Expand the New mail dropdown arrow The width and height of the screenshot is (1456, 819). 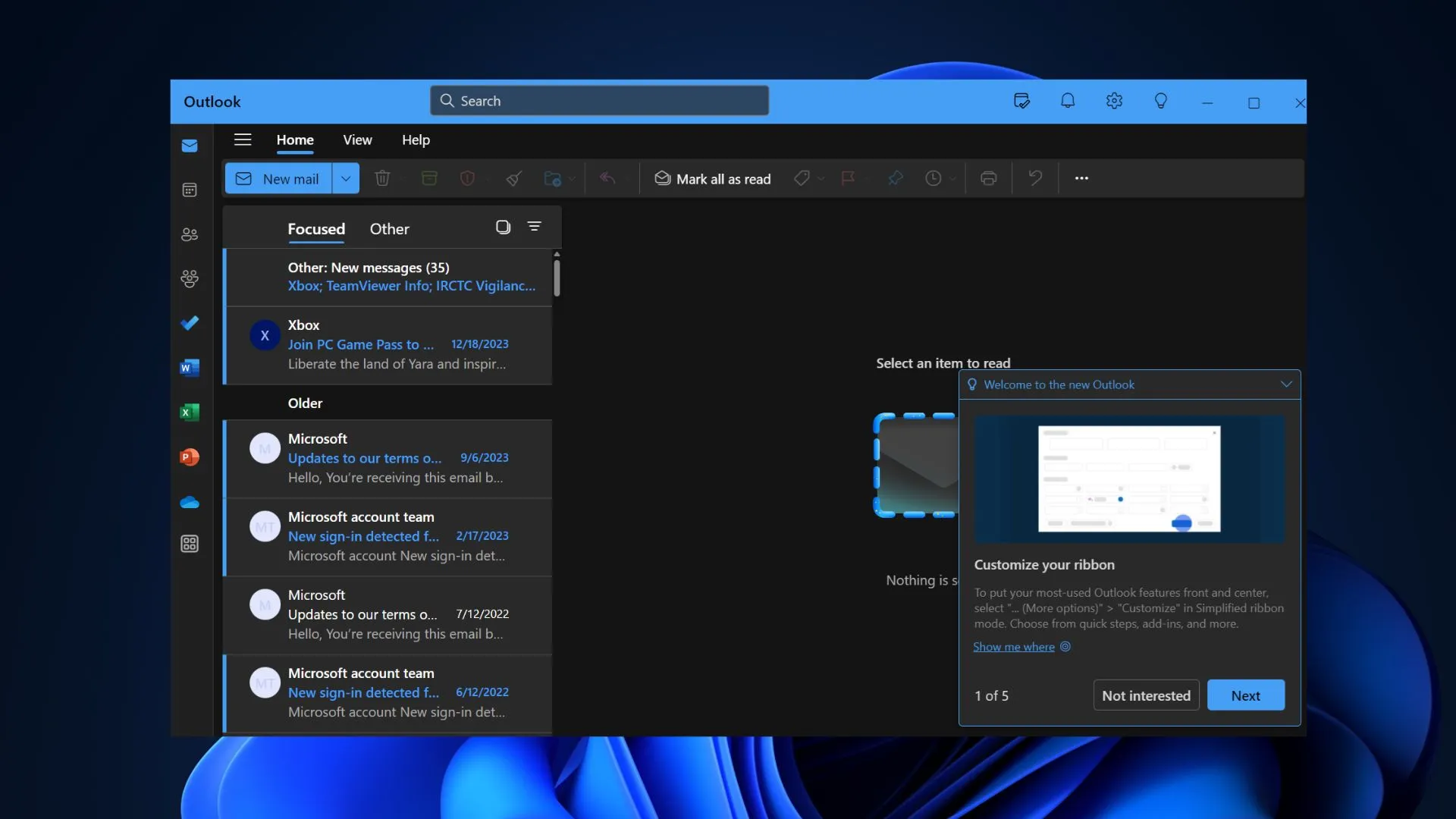(346, 177)
